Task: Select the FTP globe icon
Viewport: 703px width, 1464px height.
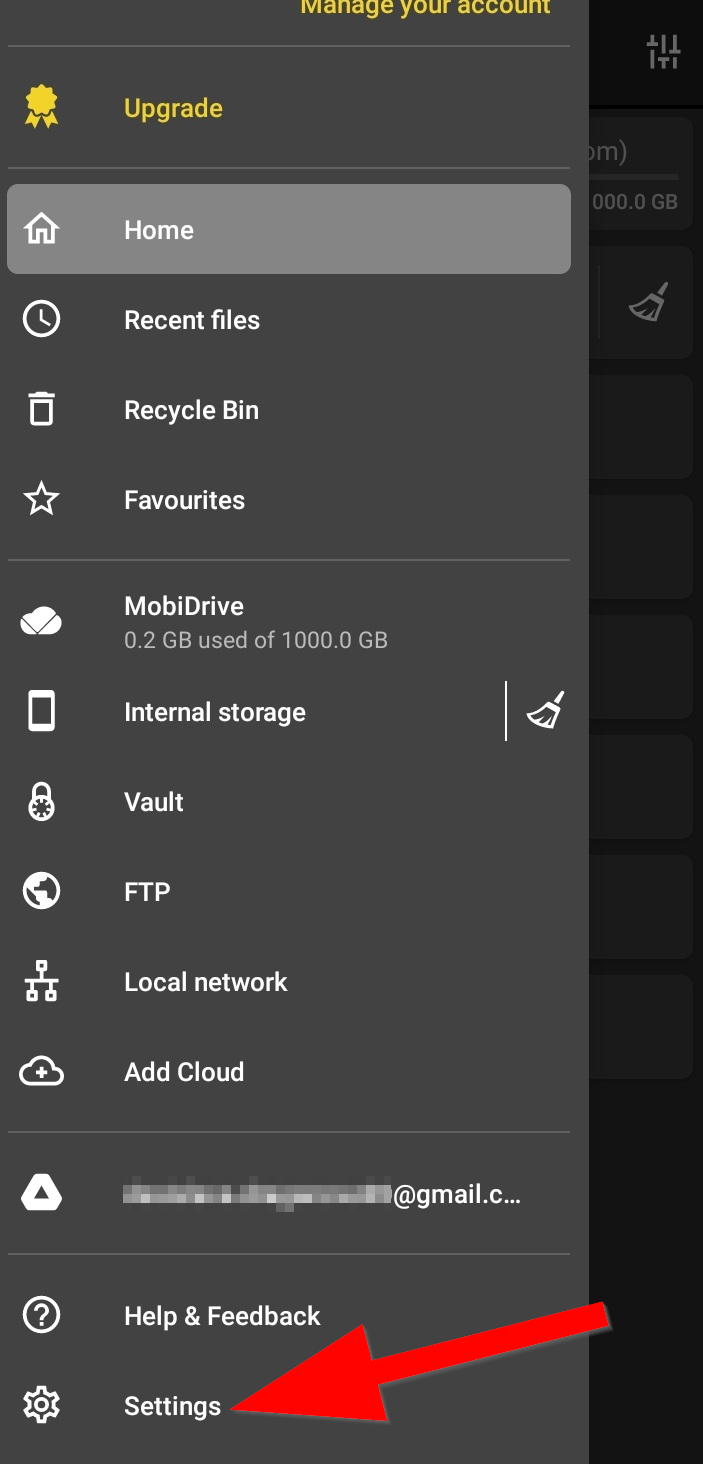Action: pyautogui.click(x=40, y=891)
